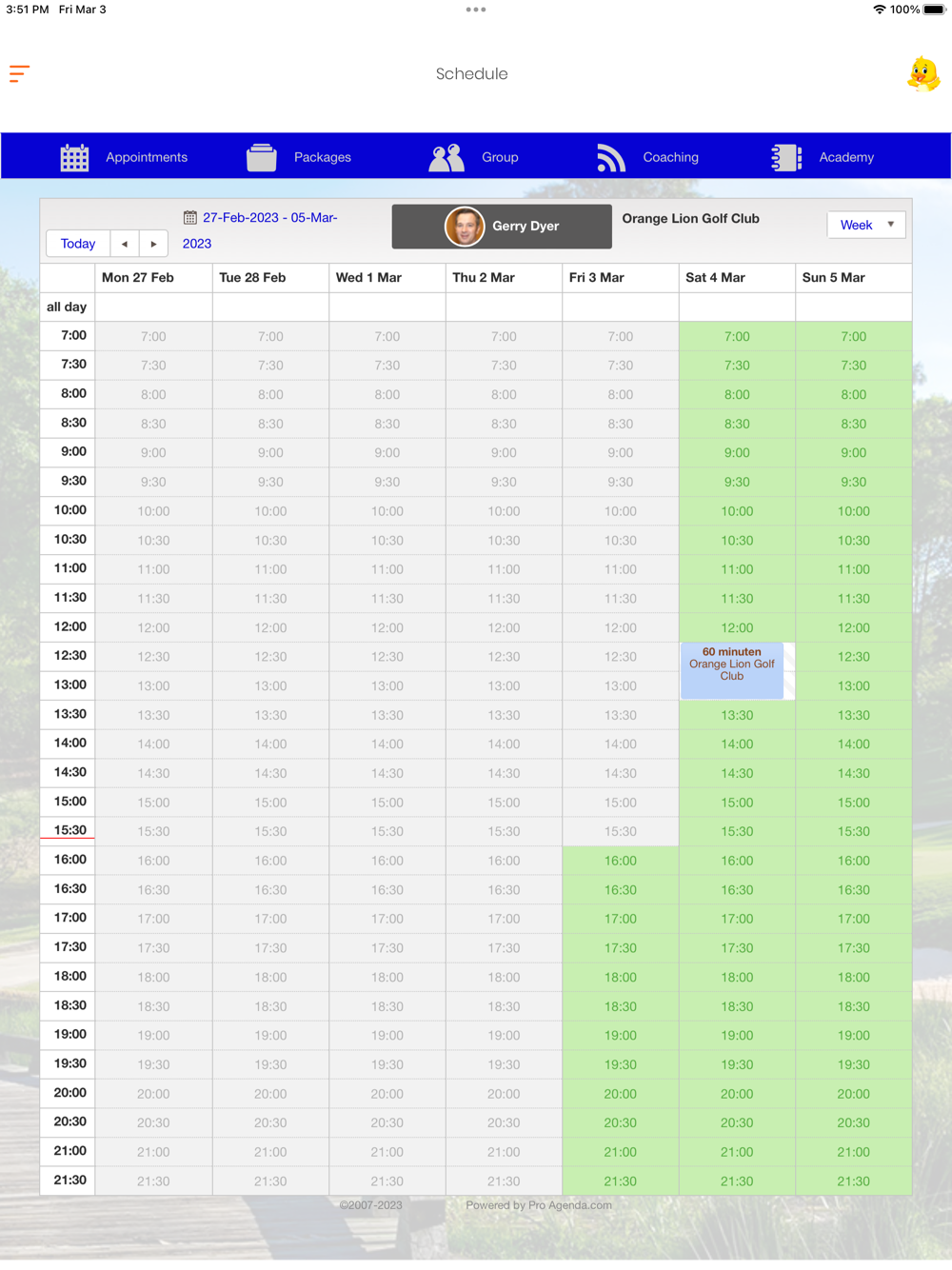
Task: Go to the next week arrow
Action: [x=153, y=244]
